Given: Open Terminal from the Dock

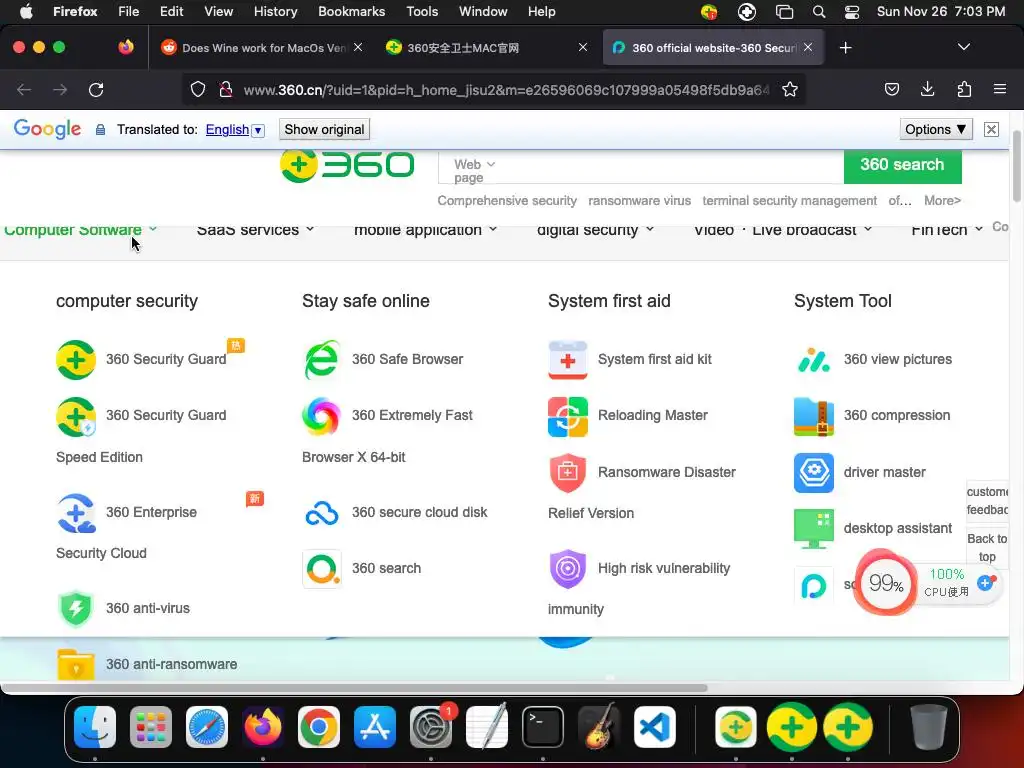Looking at the screenshot, I should 543,727.
